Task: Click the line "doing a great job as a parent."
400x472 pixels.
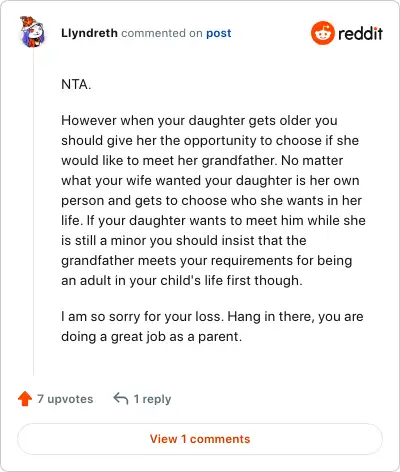Action: tap(152, 336)
